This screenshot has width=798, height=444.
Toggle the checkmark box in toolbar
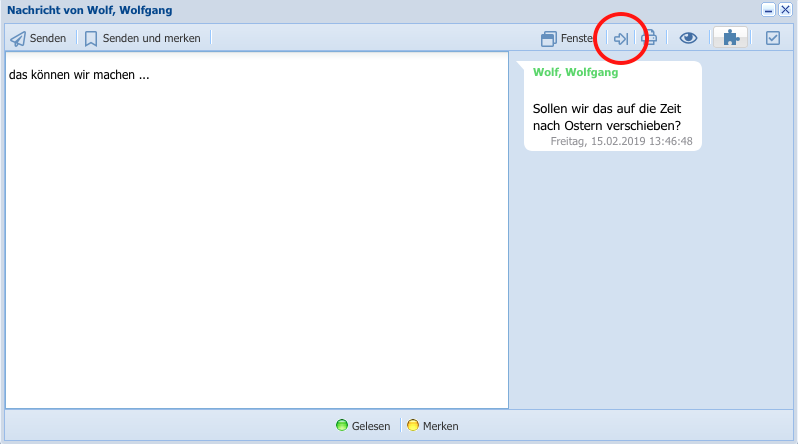pyautogui.click(x=773, y=39)
